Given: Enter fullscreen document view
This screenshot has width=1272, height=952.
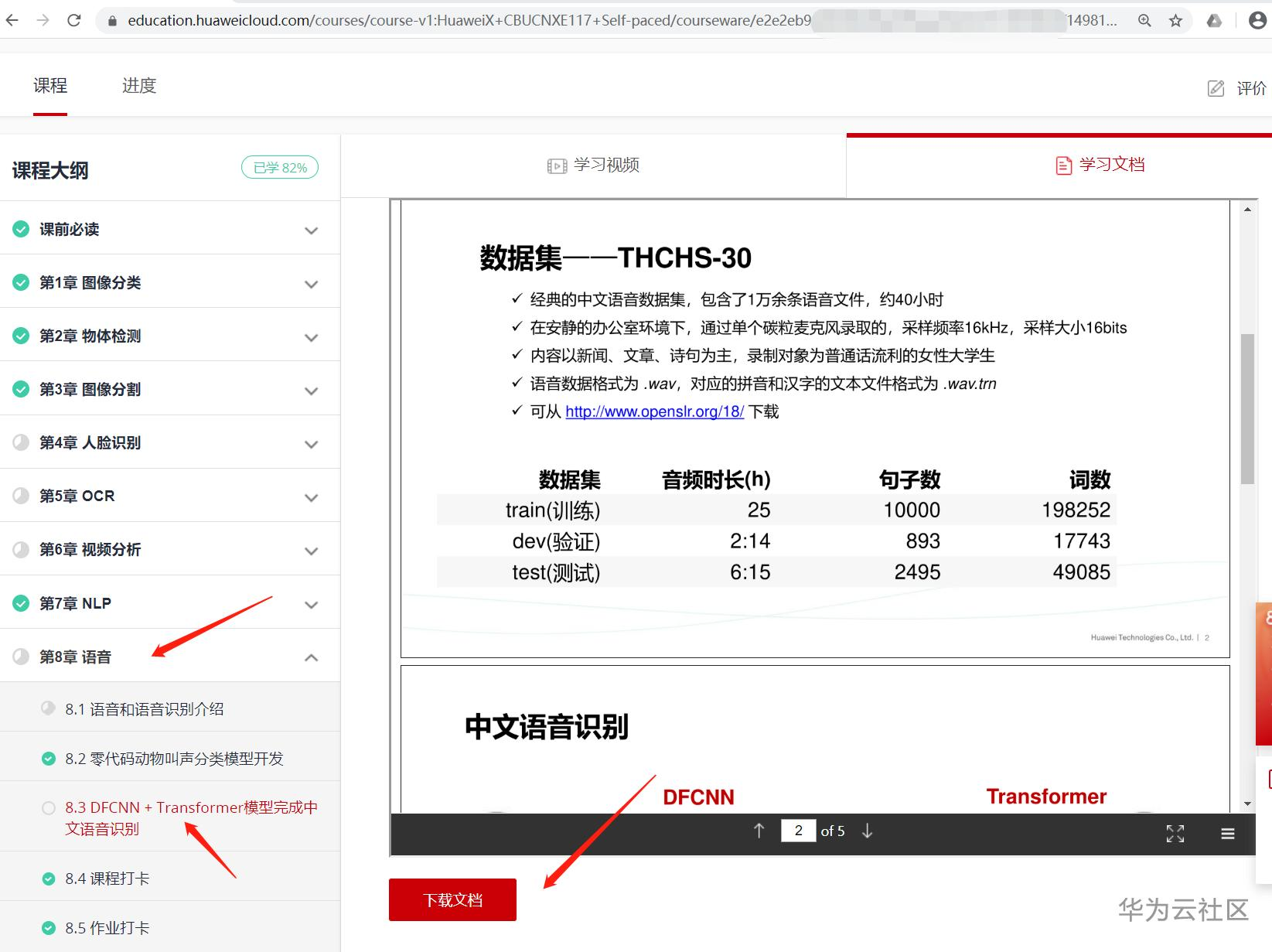Looking at the screenshot, I should [1175, 833].
